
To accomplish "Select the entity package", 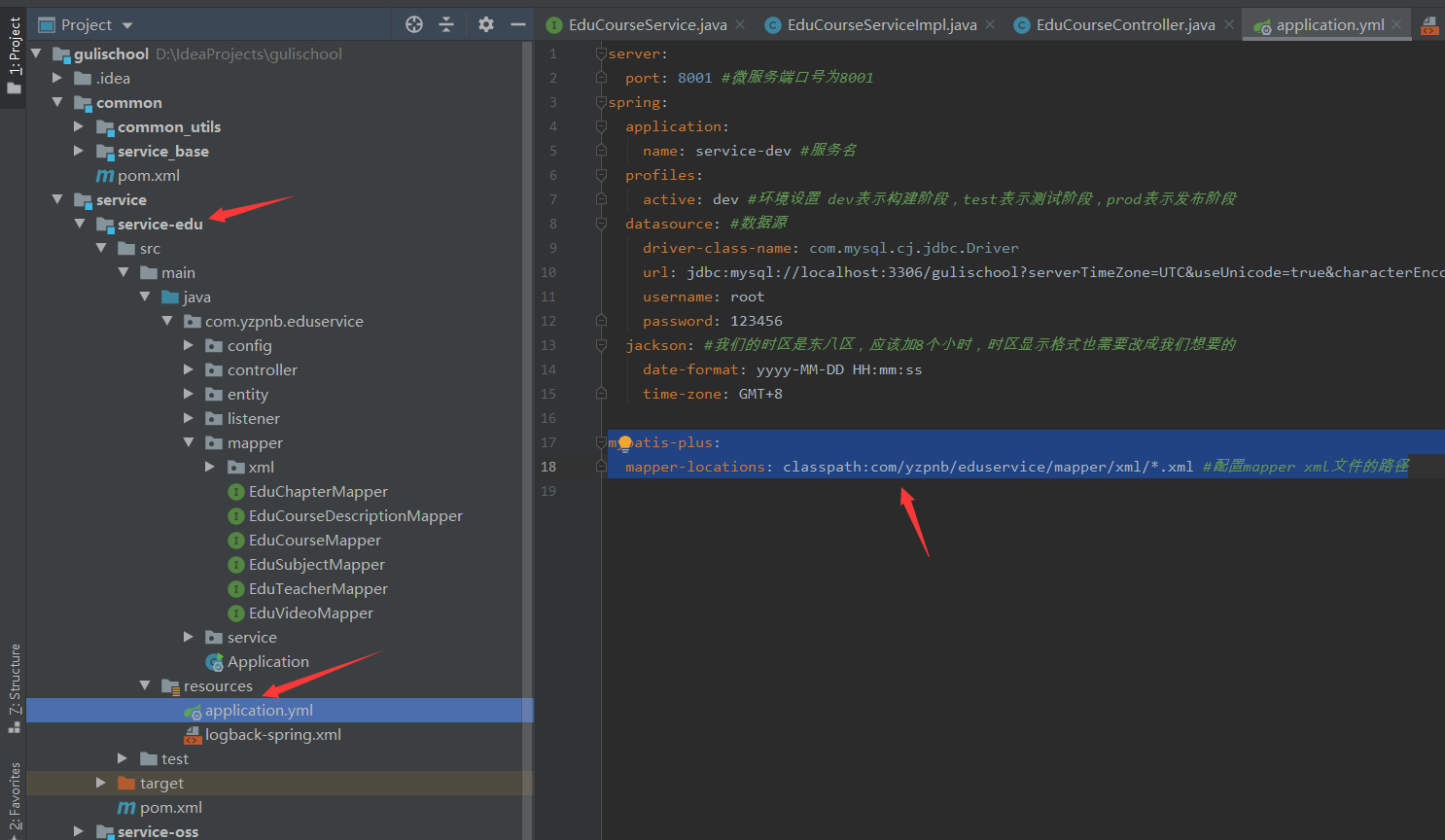I will pyautogui.click(x=236, y=394).
